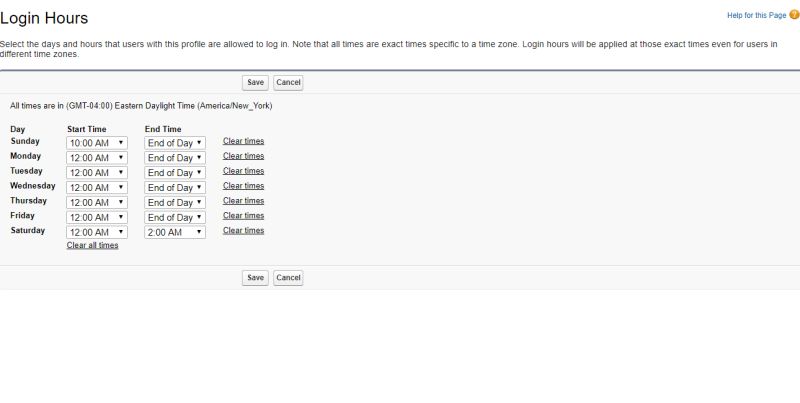This screenshot has height=403, width=800.
Task: Open Monday Start Time dropdown
Action: 97,158
